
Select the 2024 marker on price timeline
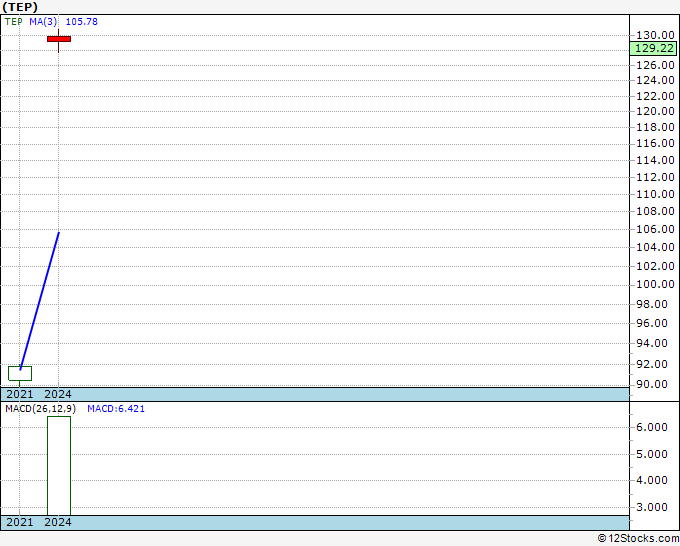coord(58,394)
